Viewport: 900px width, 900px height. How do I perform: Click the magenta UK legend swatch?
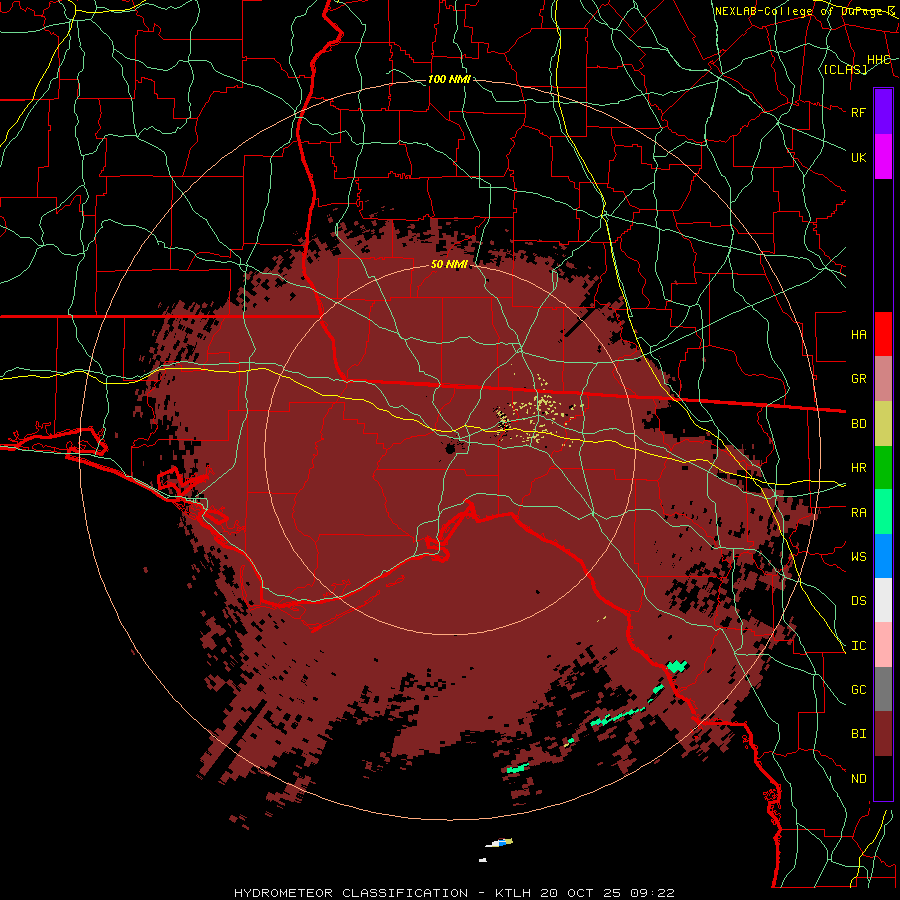[883, 157]
